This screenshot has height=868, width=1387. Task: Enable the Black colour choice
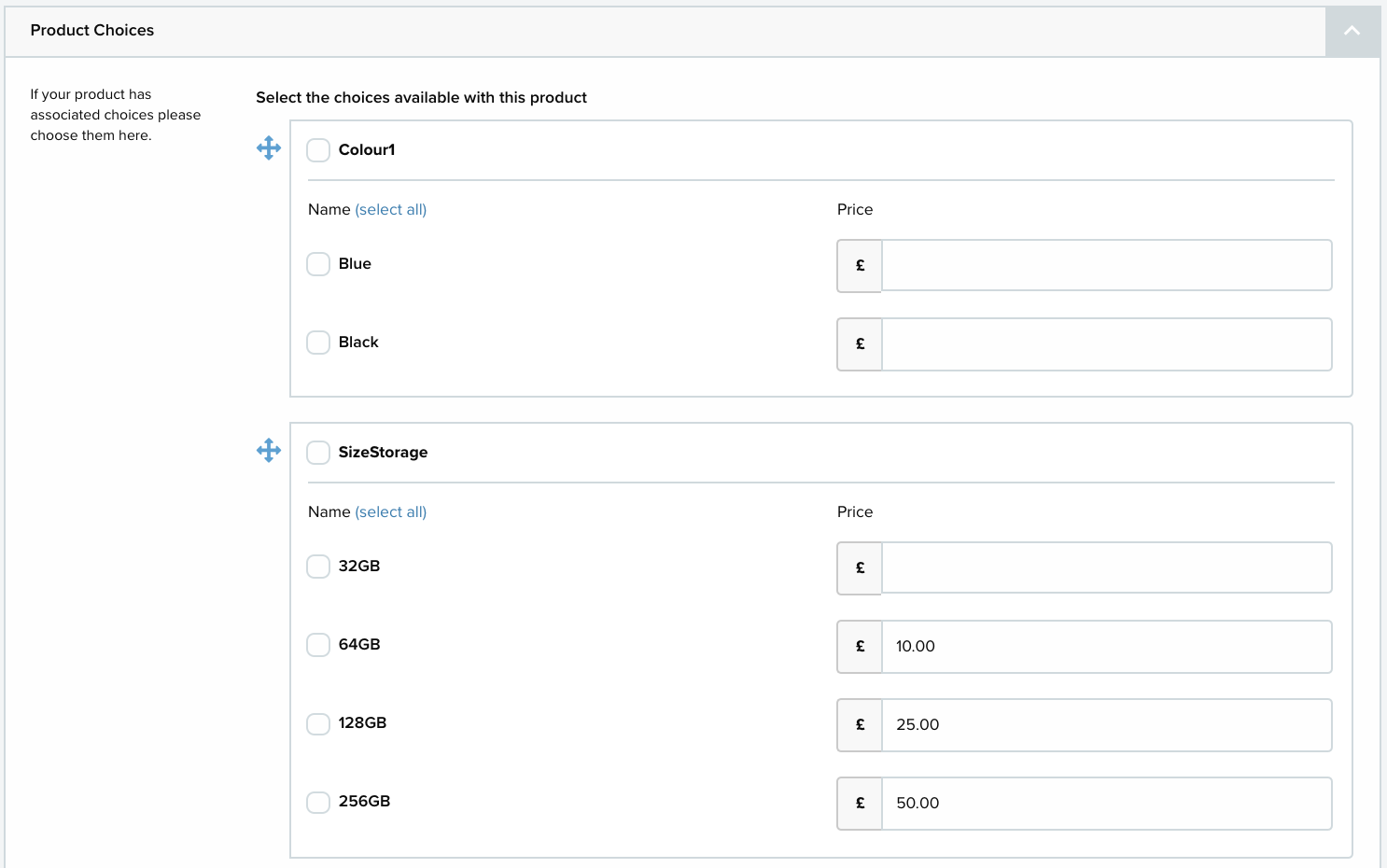(x=318, y=343)
